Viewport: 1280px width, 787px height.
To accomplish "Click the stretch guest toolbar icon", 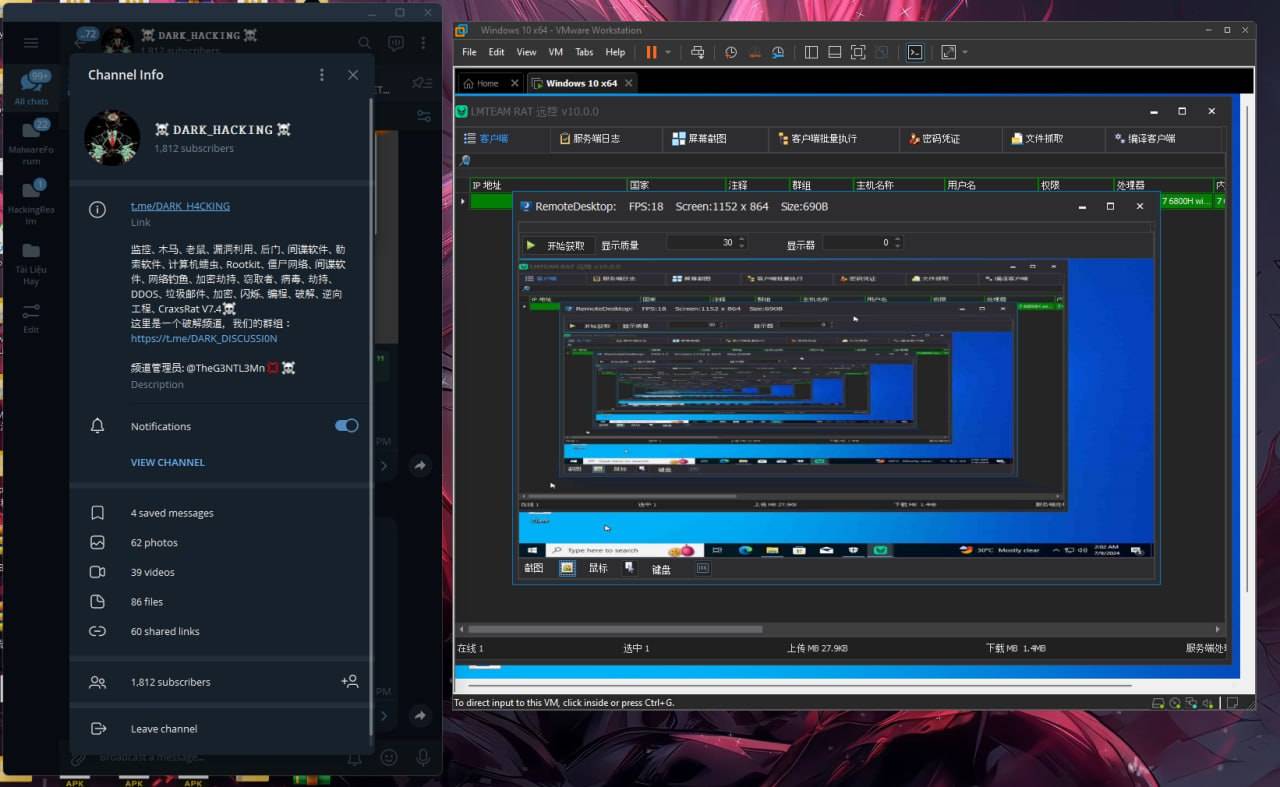I will tap(948, 52).
